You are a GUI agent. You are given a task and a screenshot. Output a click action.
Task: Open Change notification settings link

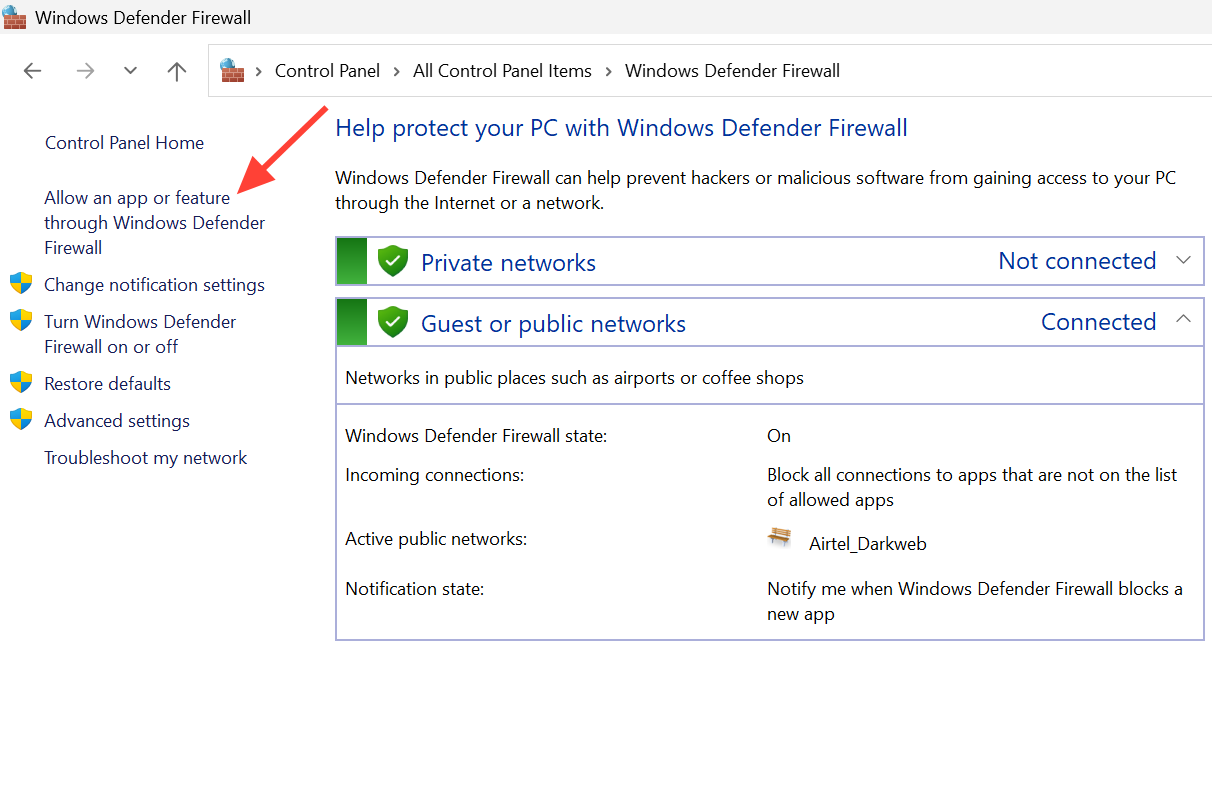pos(154,285)
